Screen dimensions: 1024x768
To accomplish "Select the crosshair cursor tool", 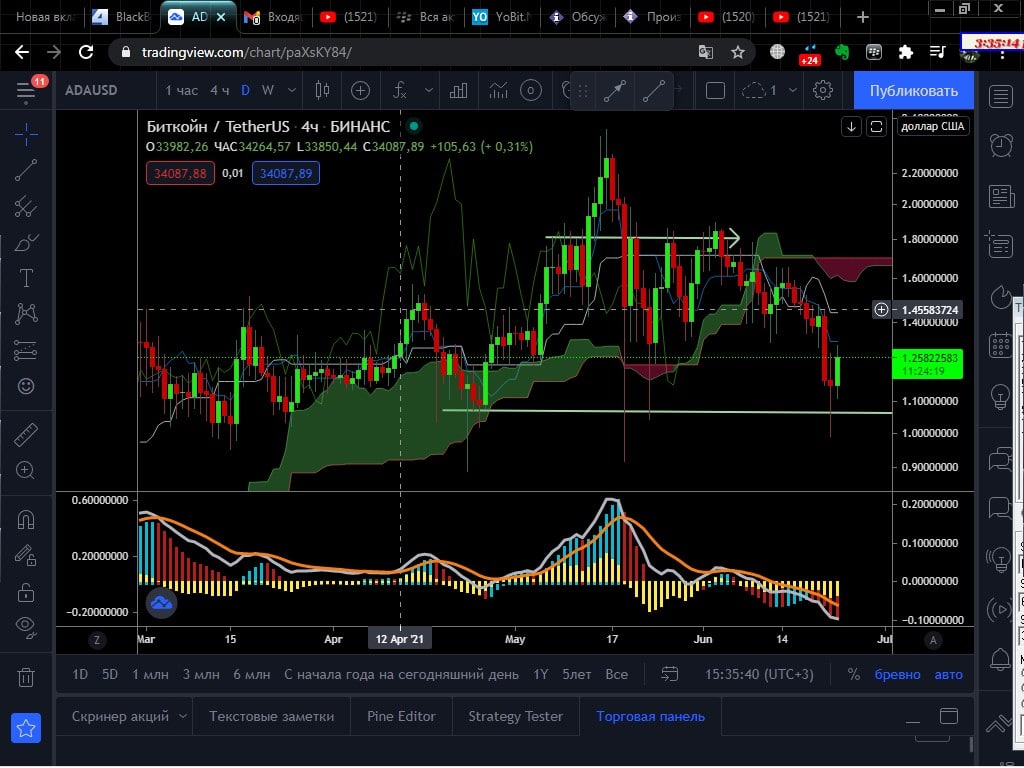I will pyautogui.click(x=26, y=135).
